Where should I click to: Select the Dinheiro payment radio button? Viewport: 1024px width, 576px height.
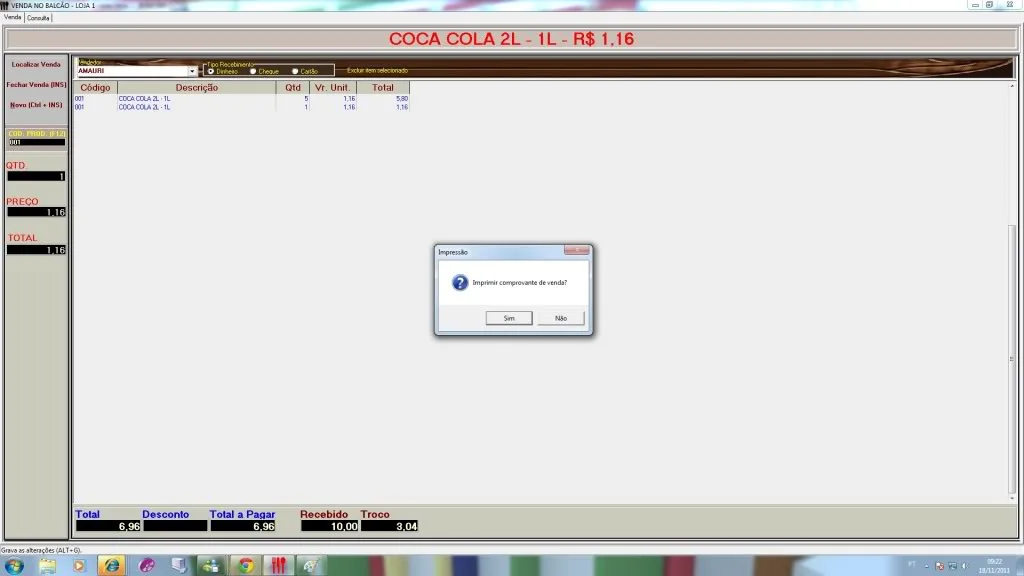point(211,71)
